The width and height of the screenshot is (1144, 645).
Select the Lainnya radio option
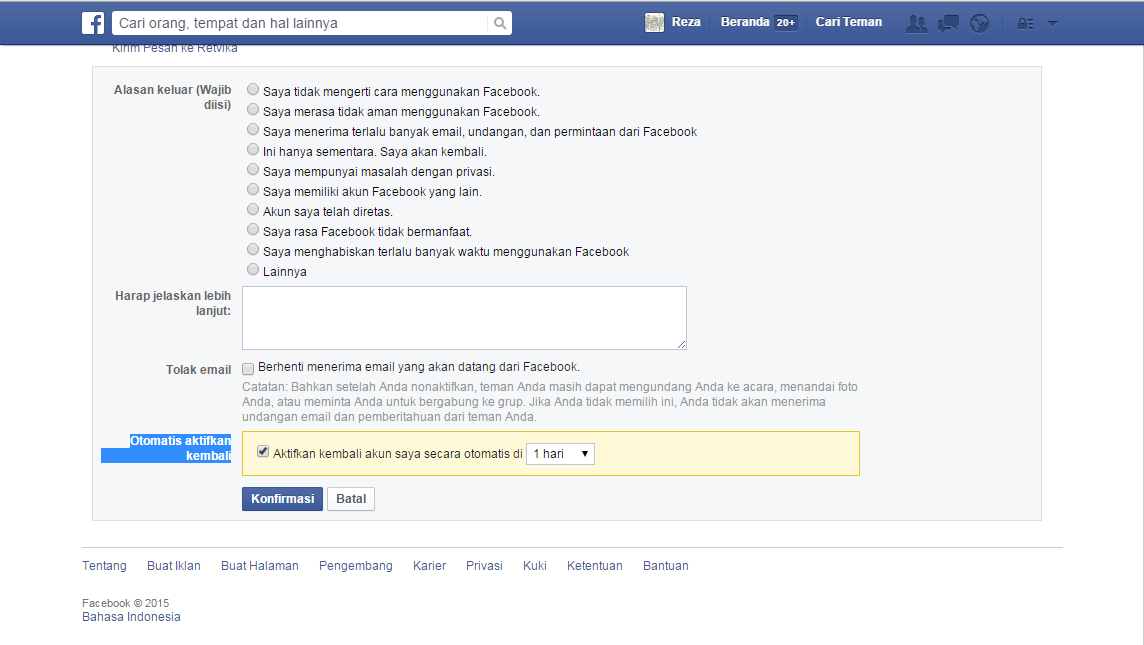[252, 269]
